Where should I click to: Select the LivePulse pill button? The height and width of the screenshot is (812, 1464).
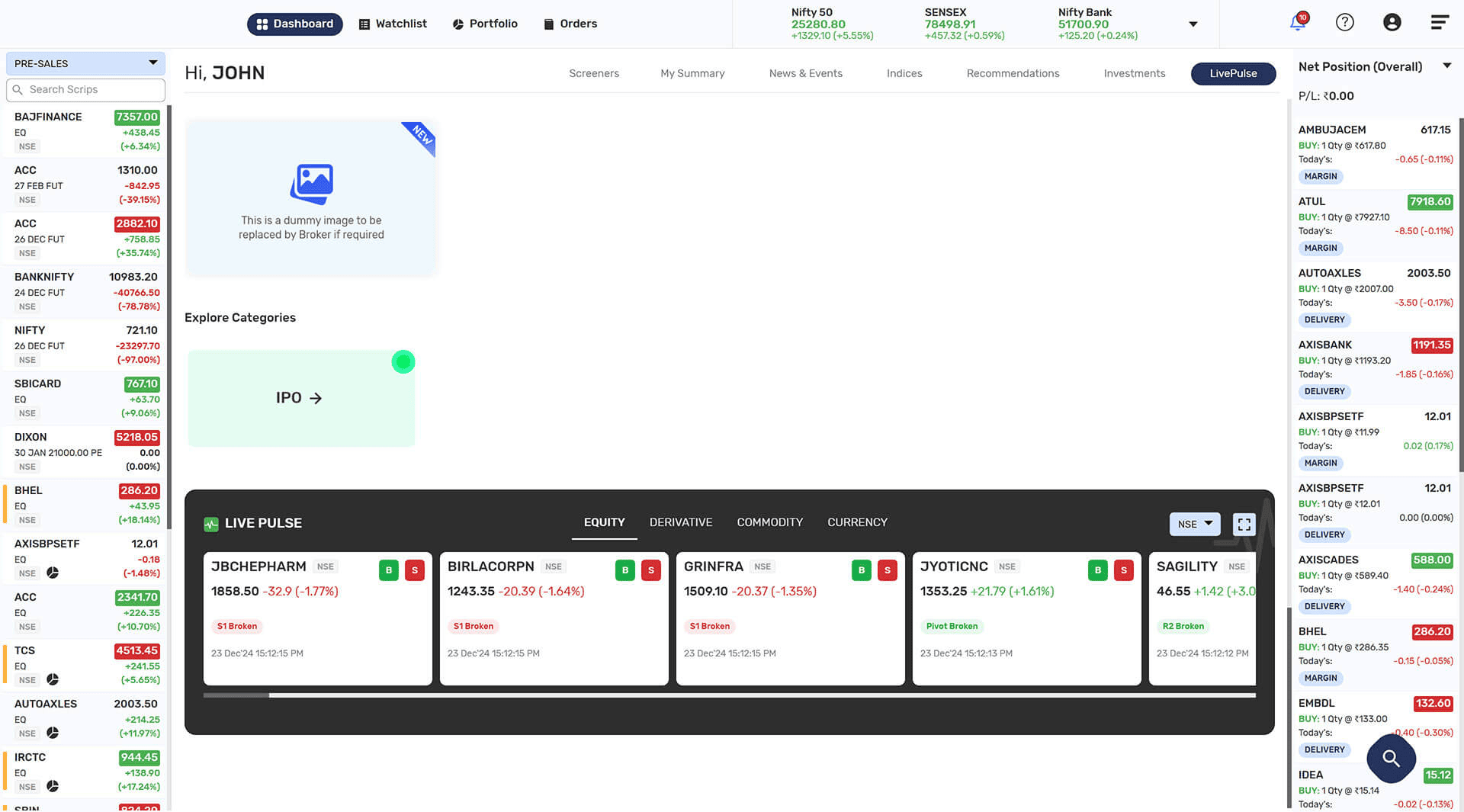coord(1233,73)
